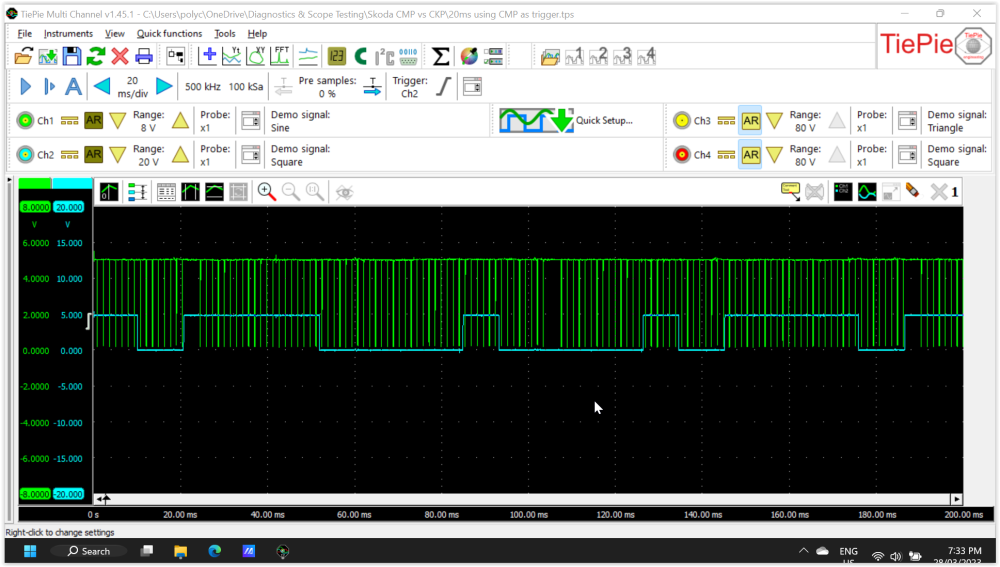The height and width of the screenshot is (567, 1000).
Task: Open Ch1 Range 8 V selector
Action: pyautogui.click(x=149, y=121)
